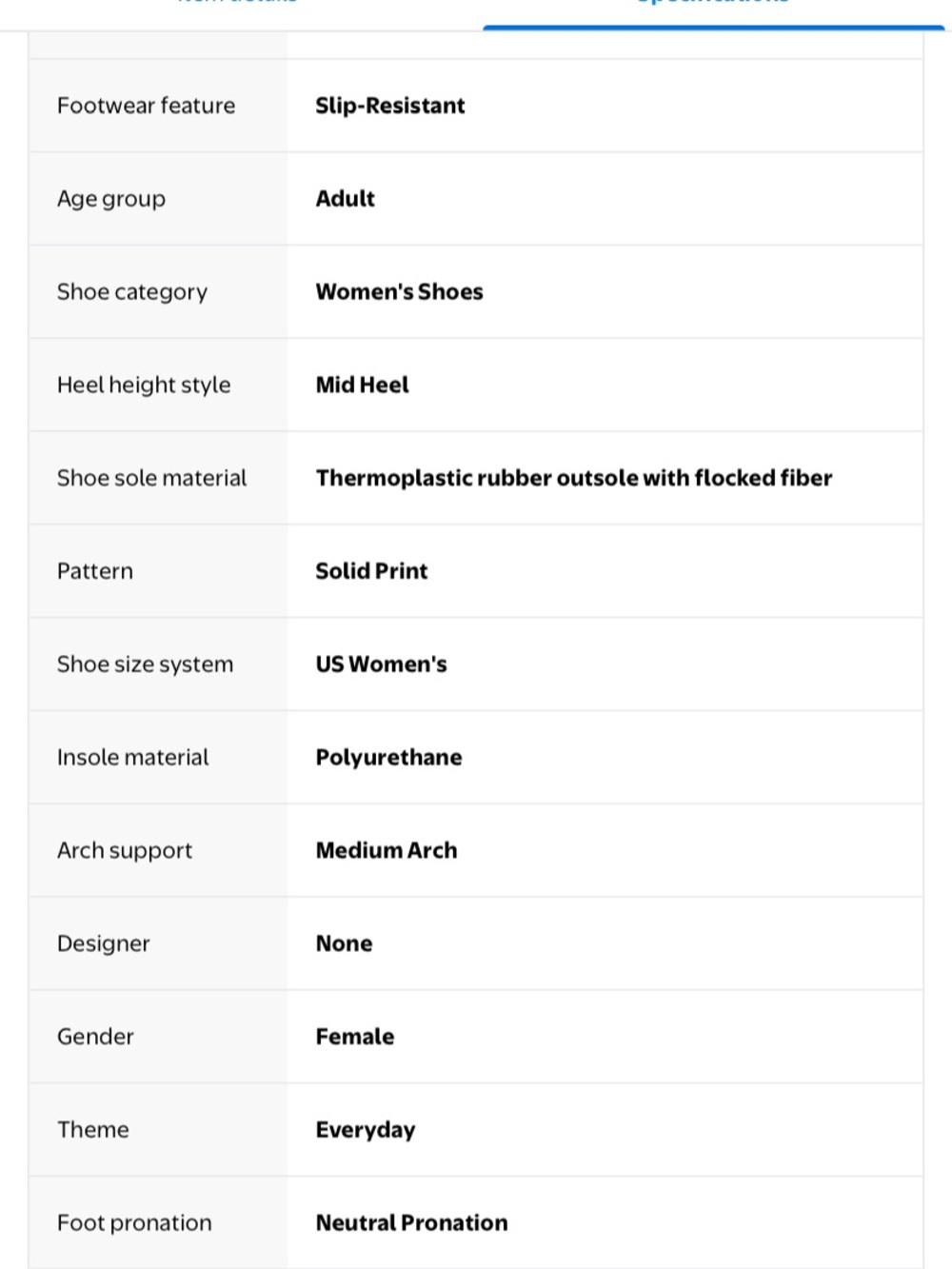Select the Footwear feature row label

(146, 106)
